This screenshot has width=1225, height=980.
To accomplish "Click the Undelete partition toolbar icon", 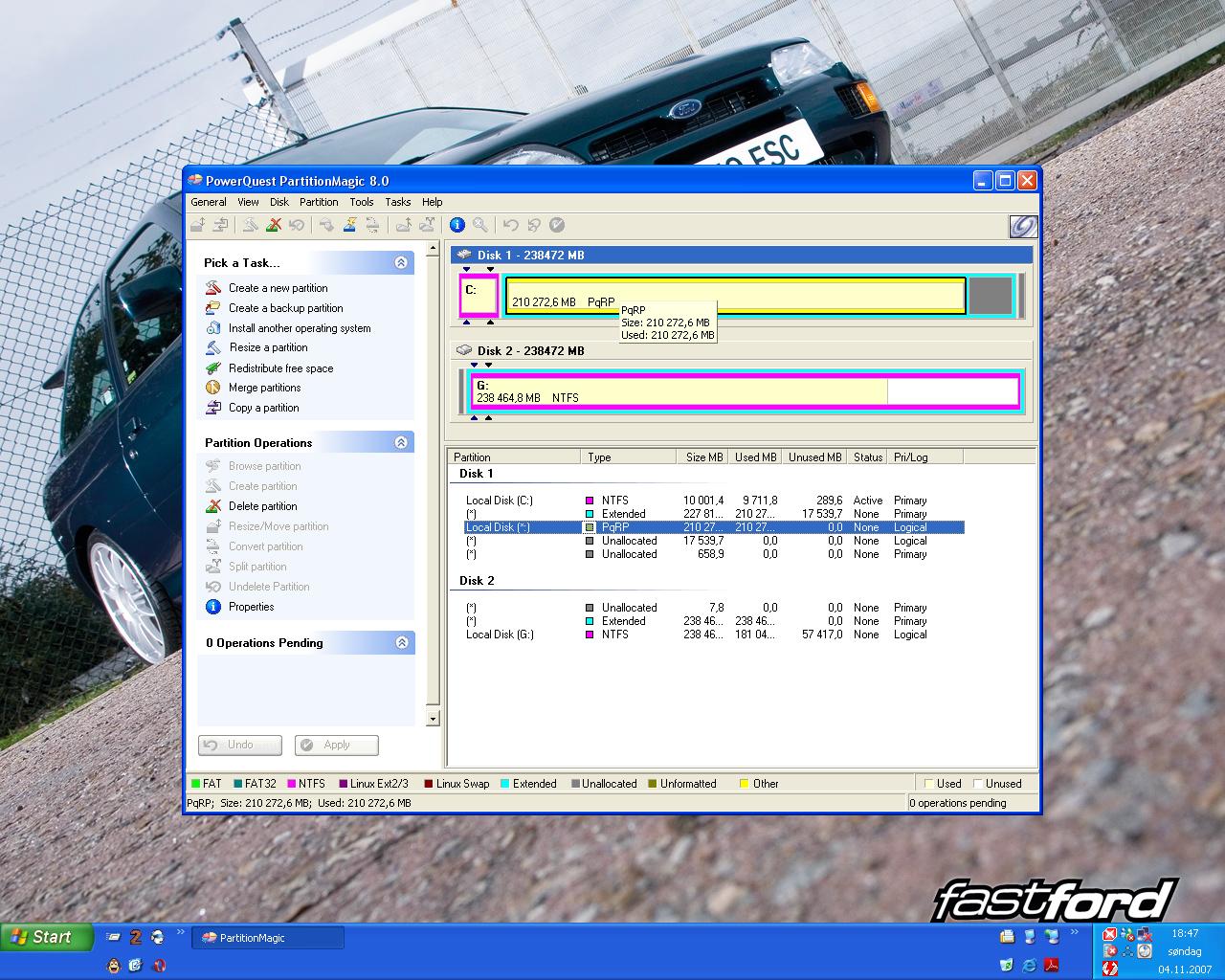I will [297, 225].
